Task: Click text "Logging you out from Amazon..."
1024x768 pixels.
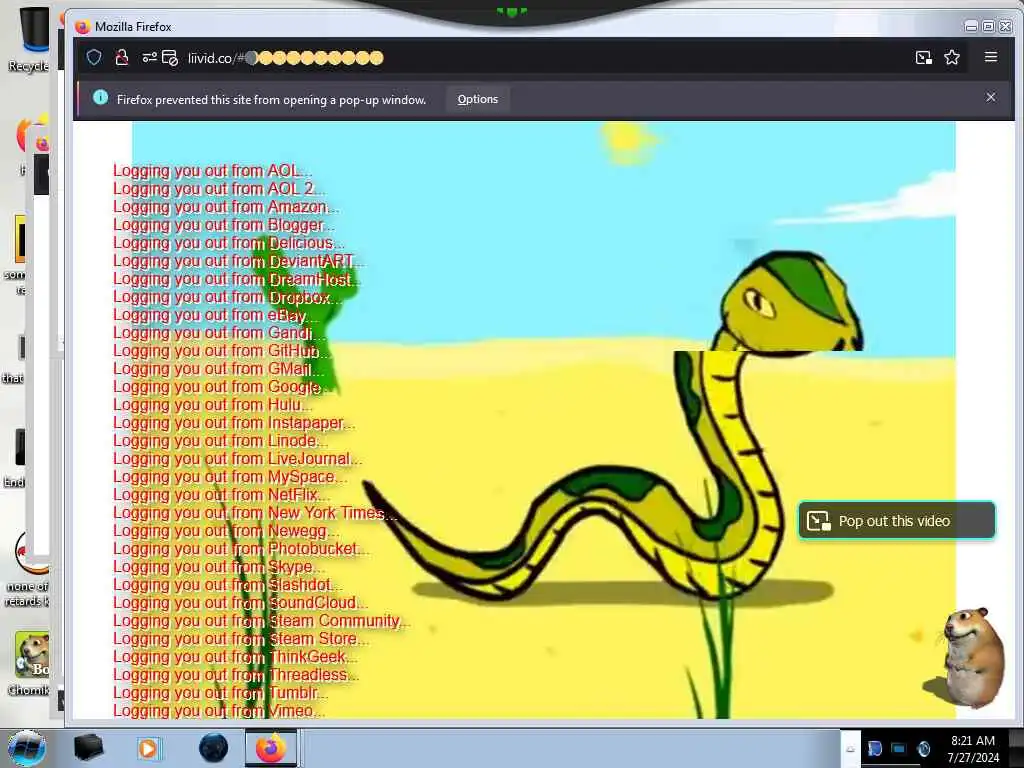Action: tap(226, 206)
